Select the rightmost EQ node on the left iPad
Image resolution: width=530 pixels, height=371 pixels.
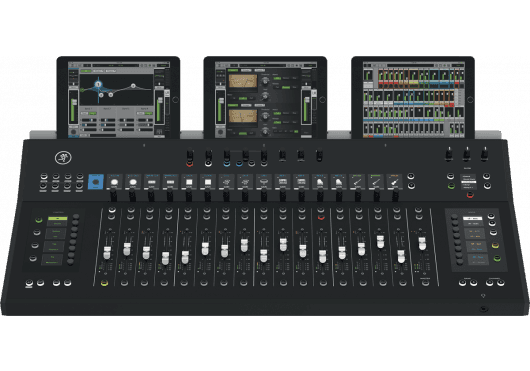(133, 86)
